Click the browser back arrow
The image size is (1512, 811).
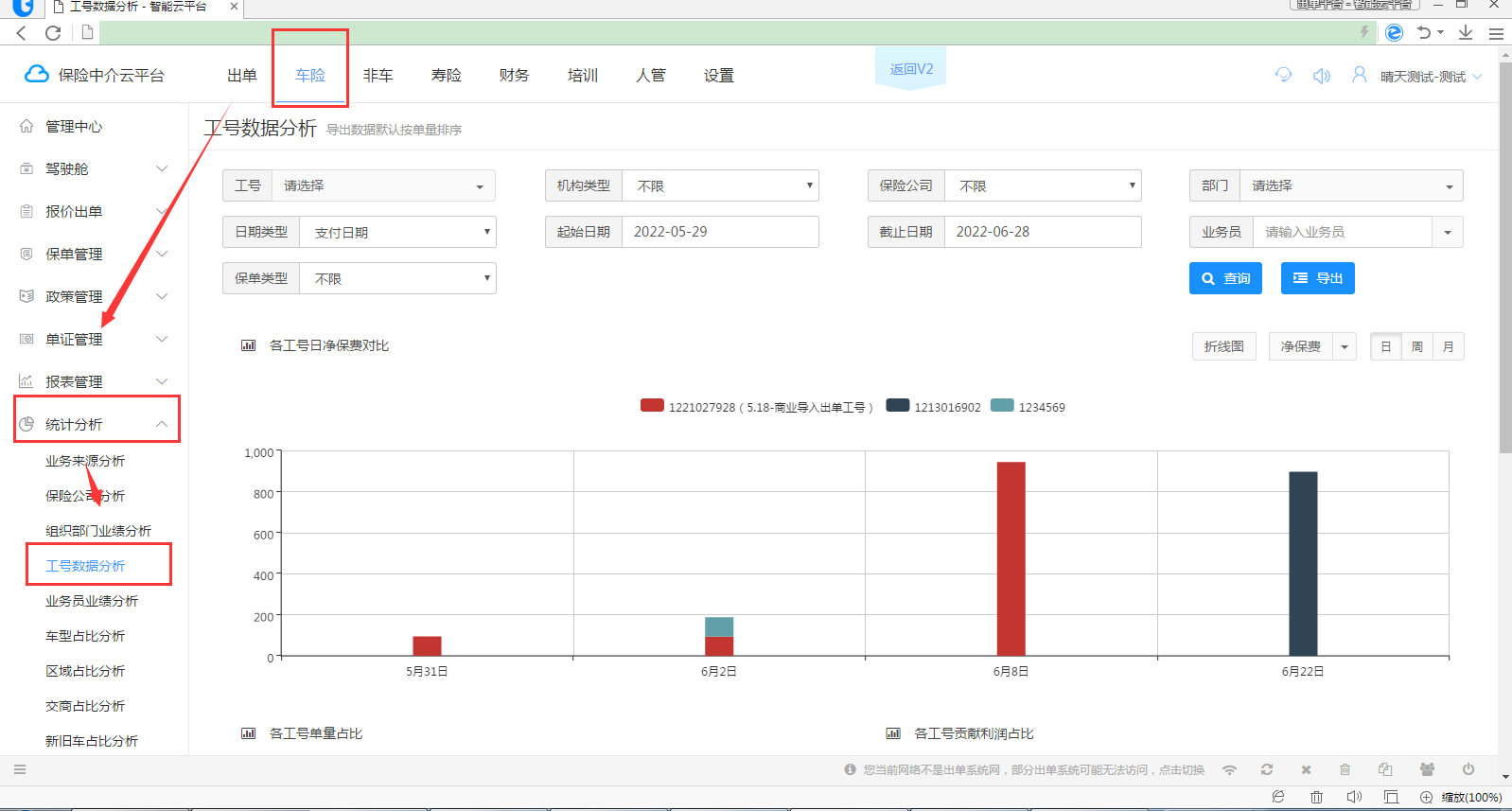[x=21, y=33]
